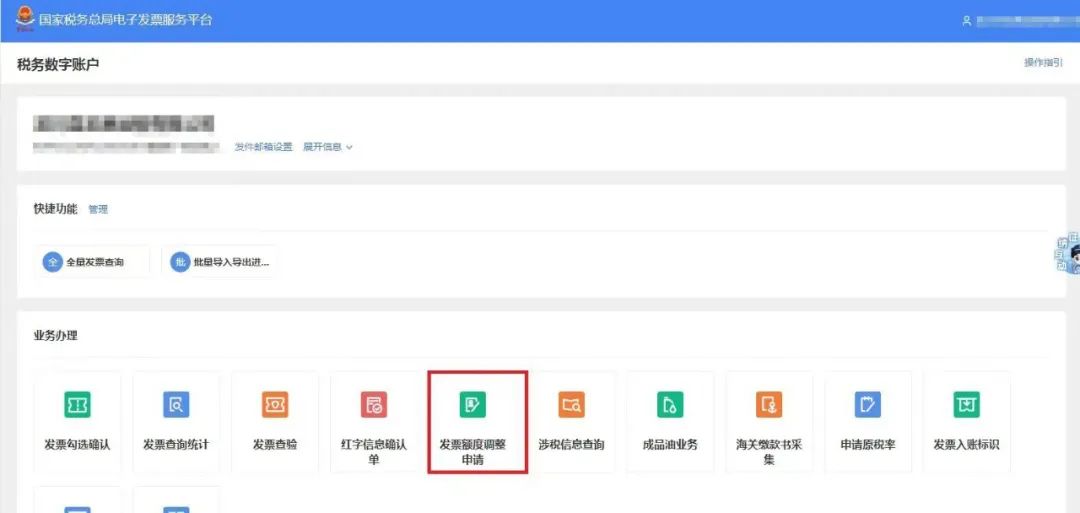Open 发票查验 orange ticket icon
The width and height of the screenshot is (1080, 513).
pos(275,405)
